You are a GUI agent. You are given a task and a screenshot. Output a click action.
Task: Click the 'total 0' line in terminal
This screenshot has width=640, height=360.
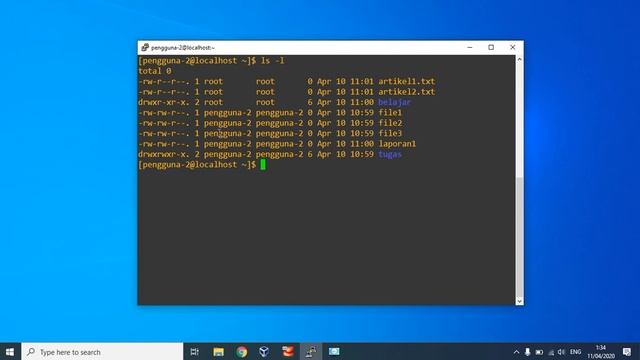click(x=155, y=71)
